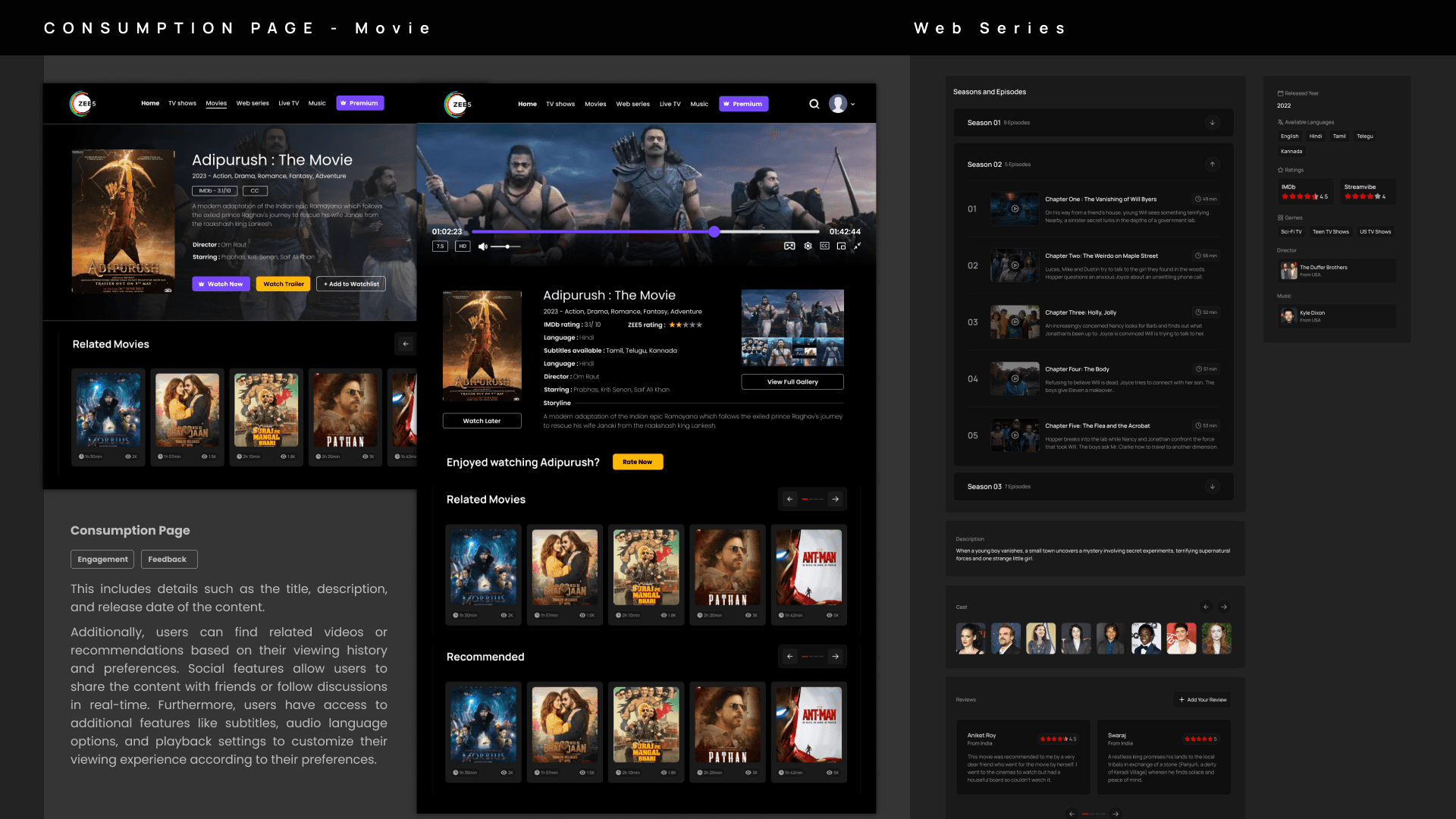Toggle closed captions in the video player
The height and width of the screenshot is (819, 1456).
tap(824, 246)
